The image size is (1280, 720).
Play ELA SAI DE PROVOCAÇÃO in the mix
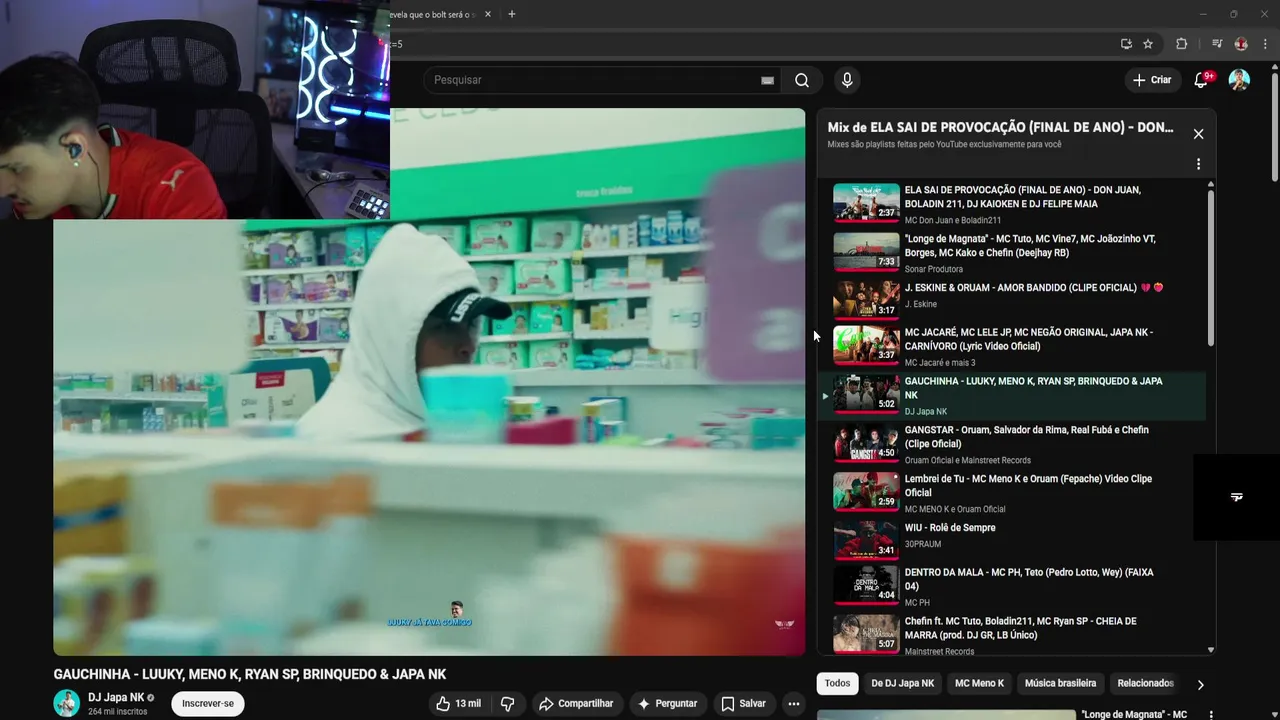click(1010, 203)
